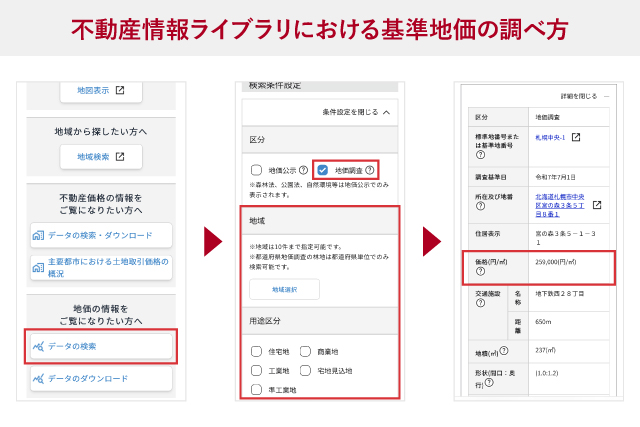The width and height of the screenshot is (640, 427).
Task: Click the chart icon on データの検索
Action: [x=38, y=347]
